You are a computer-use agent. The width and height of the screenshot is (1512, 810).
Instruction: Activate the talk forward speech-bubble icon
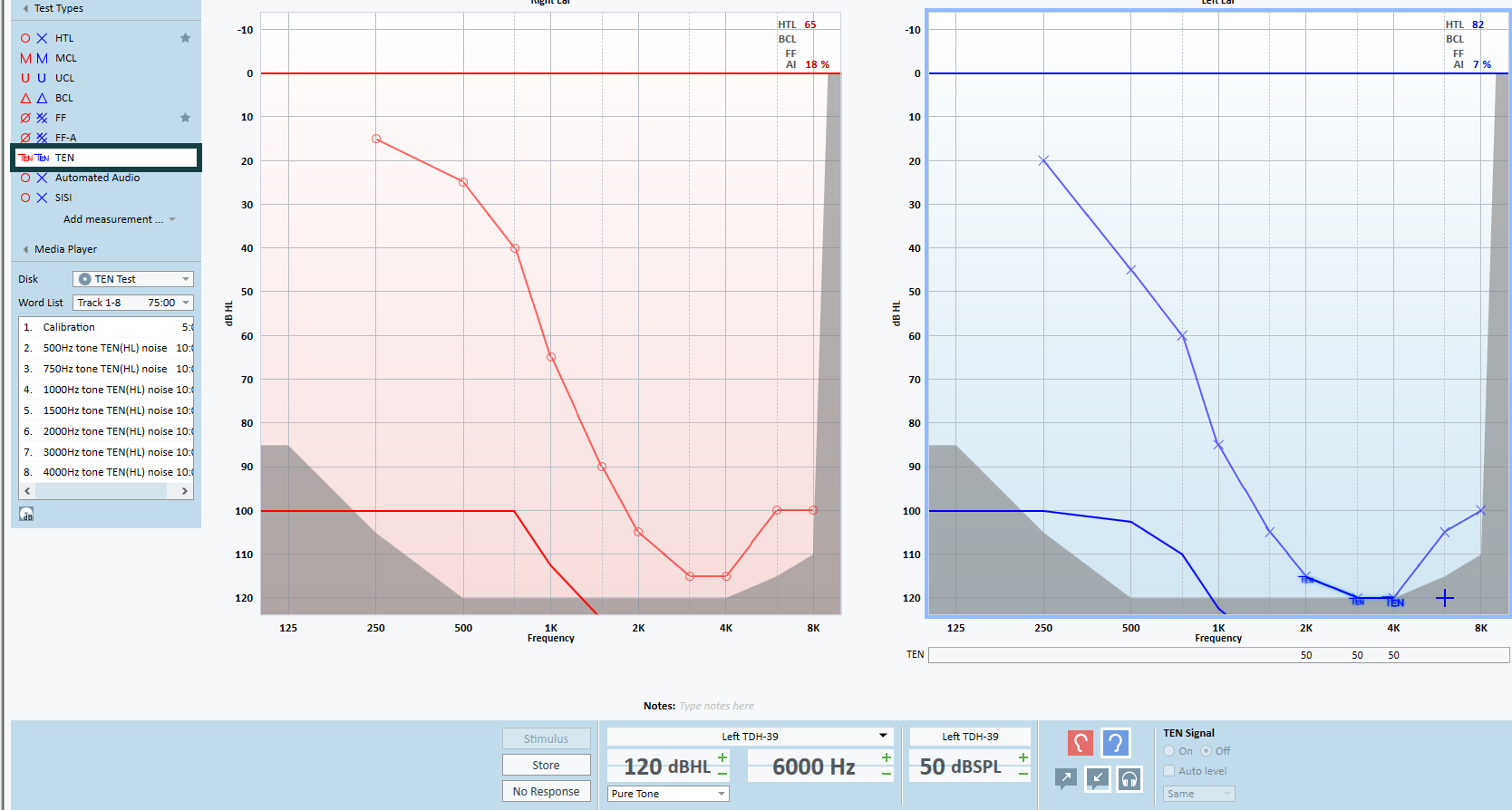[1067, 778]
